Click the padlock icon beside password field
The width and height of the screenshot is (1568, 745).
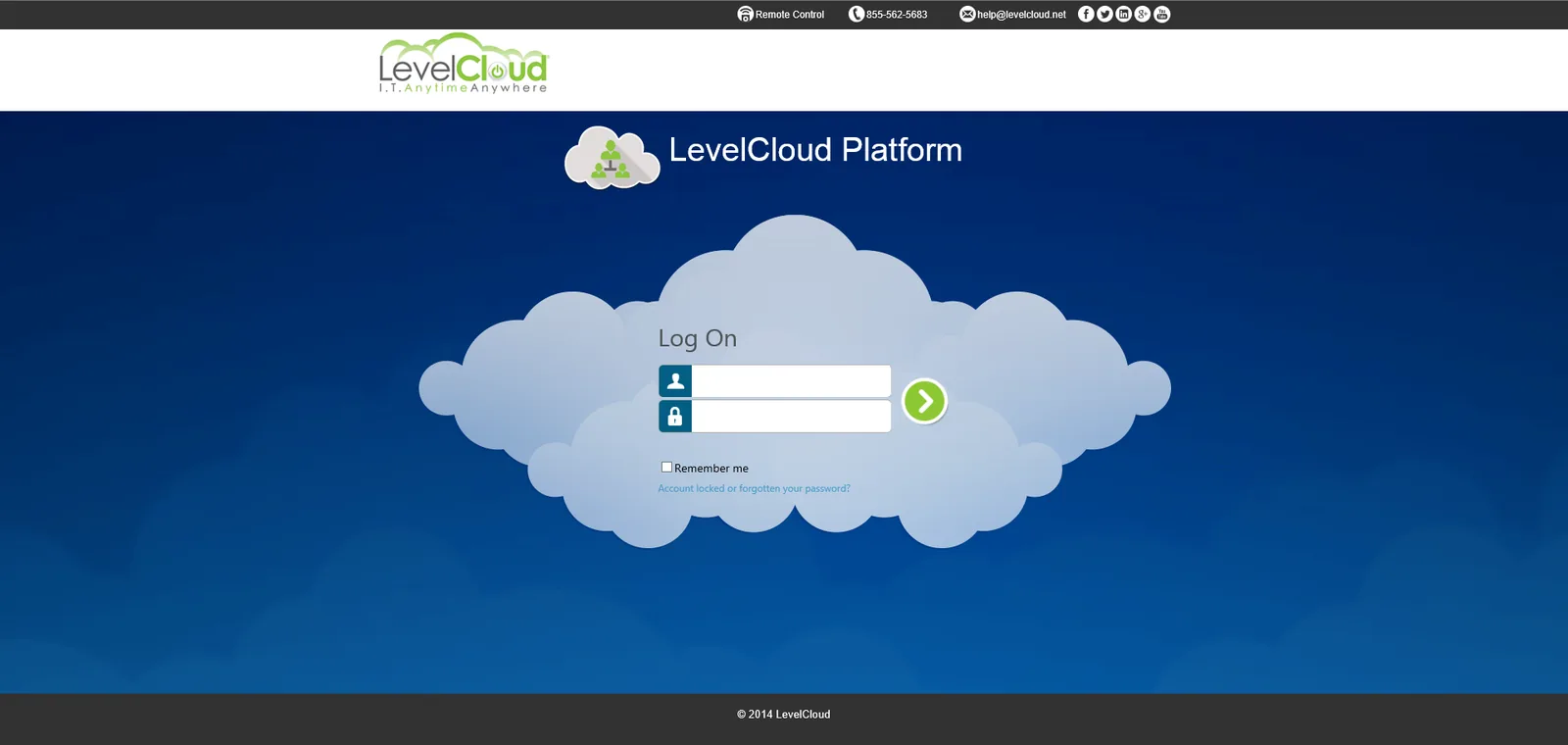(x=675, y=416)
